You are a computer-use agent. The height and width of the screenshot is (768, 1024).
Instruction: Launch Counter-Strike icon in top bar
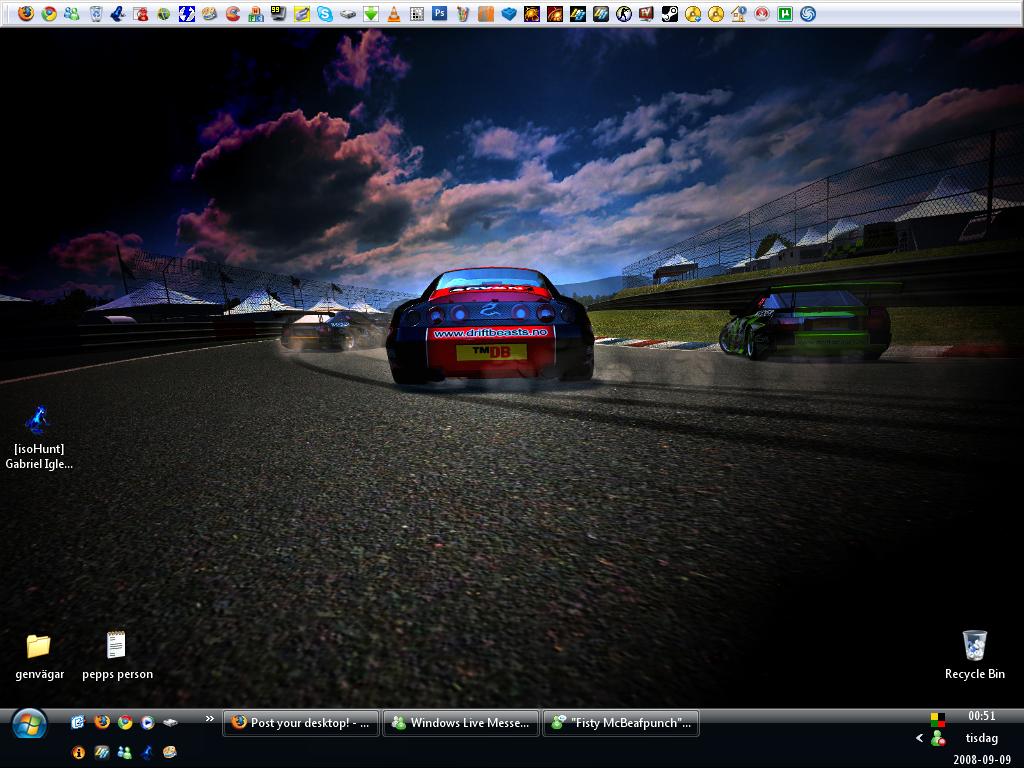pos(624,13)
